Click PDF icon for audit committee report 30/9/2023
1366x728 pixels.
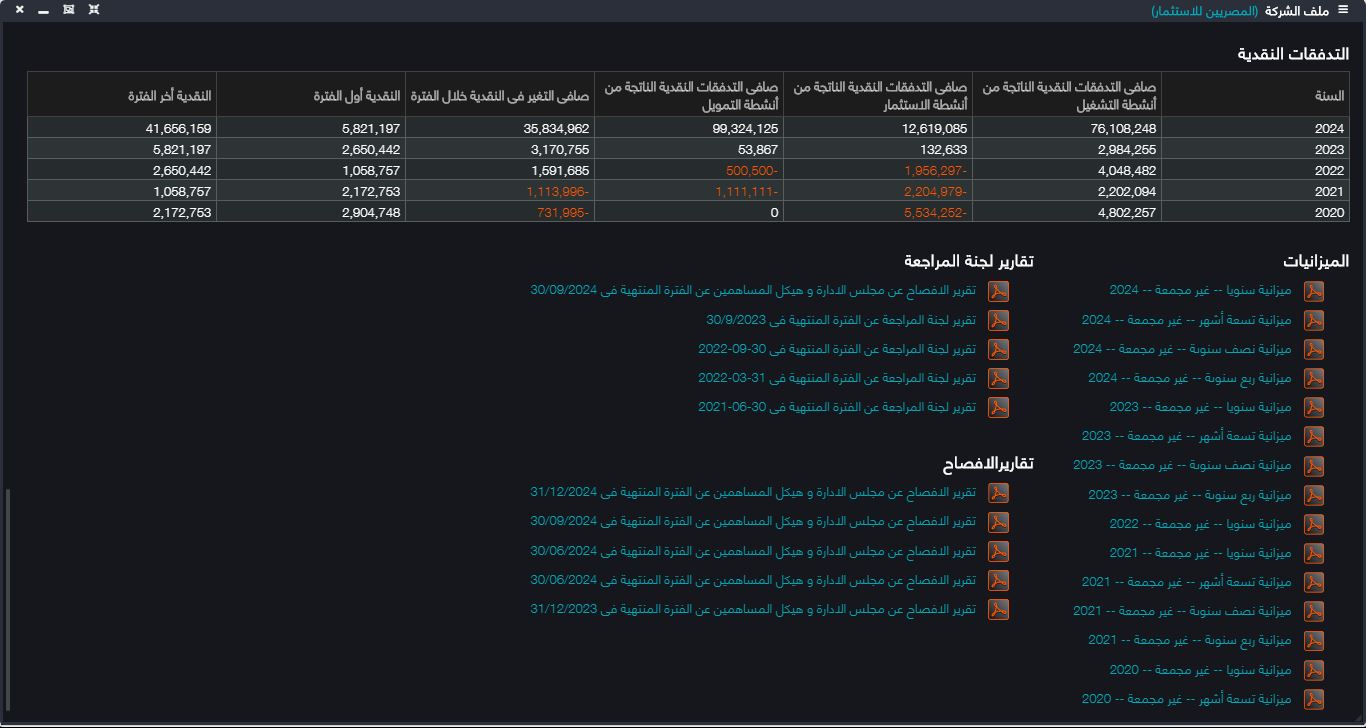point(998,320)
